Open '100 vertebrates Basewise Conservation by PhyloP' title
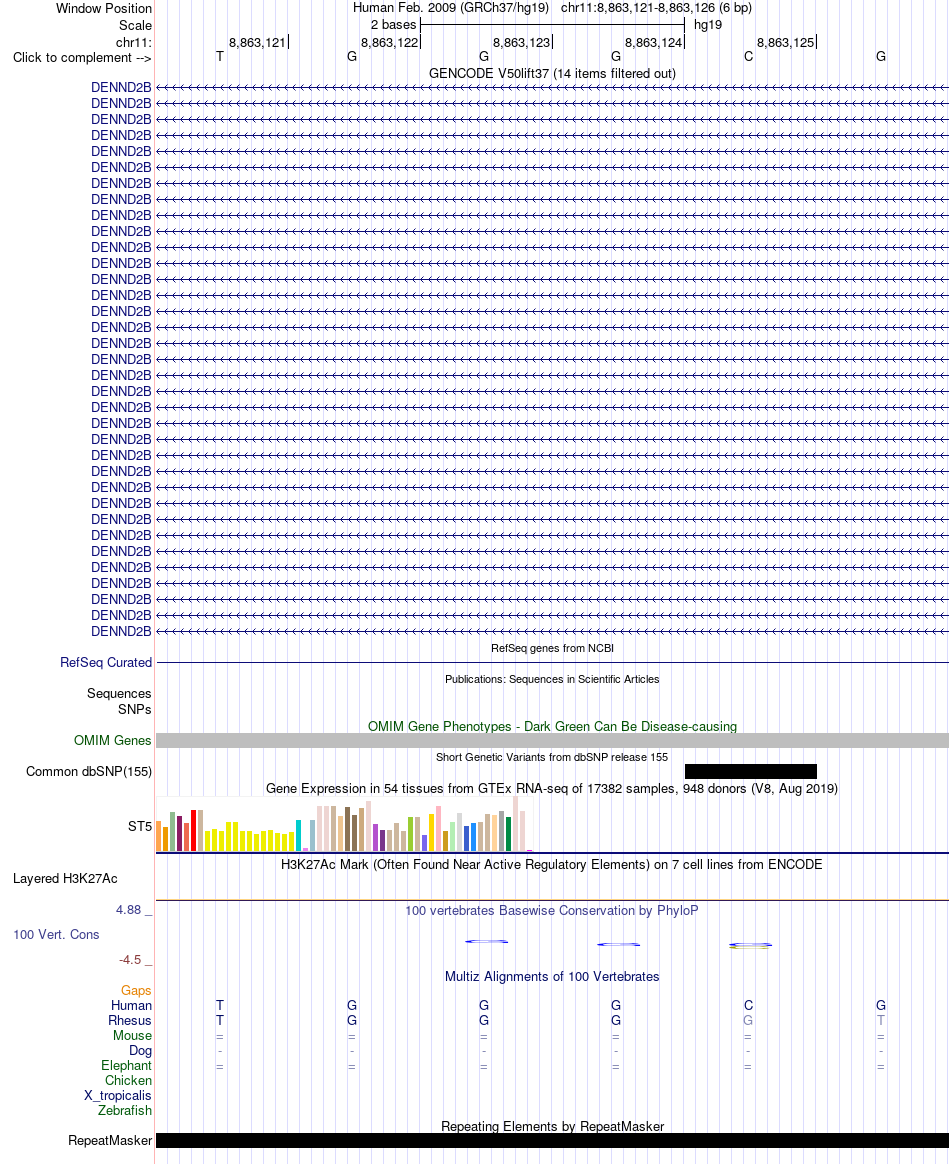The width and height of the screenshot is (950, 1164). pos(552,910)
